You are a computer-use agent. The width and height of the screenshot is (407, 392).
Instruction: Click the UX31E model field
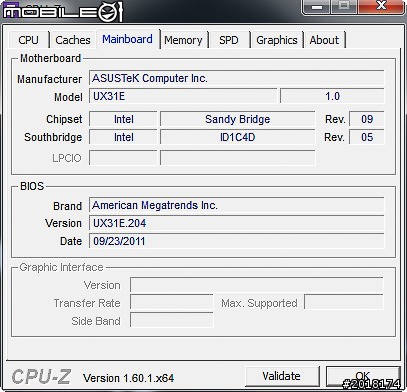coord(183,96)
